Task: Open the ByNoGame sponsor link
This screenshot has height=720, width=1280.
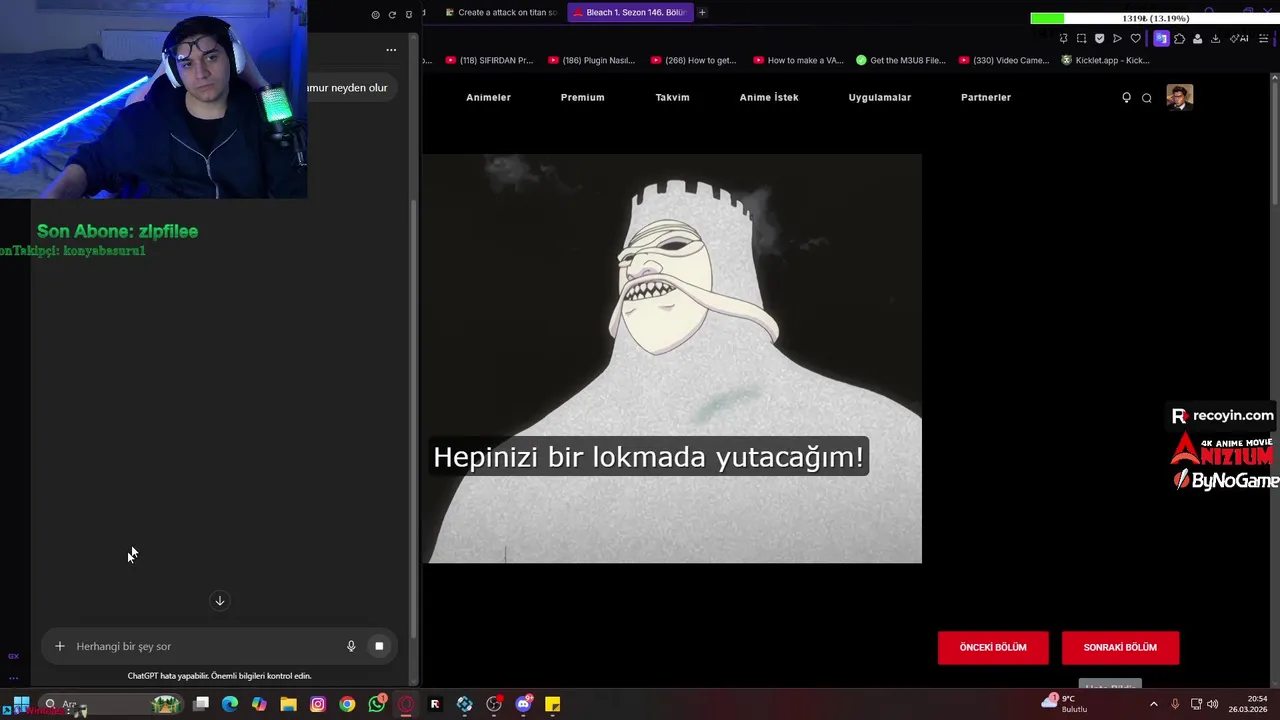Action: pyautogui.click(x=1226, y=481)
